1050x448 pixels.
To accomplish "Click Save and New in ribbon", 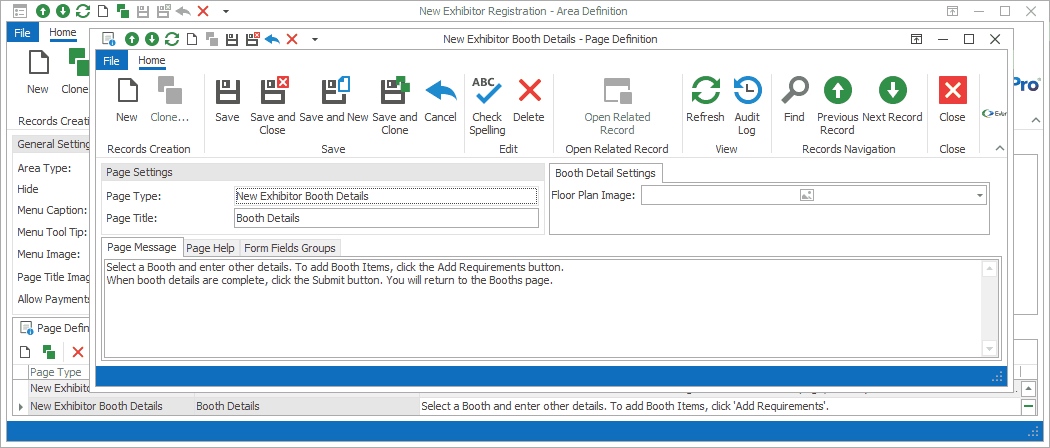I will [x=333, y=100].
